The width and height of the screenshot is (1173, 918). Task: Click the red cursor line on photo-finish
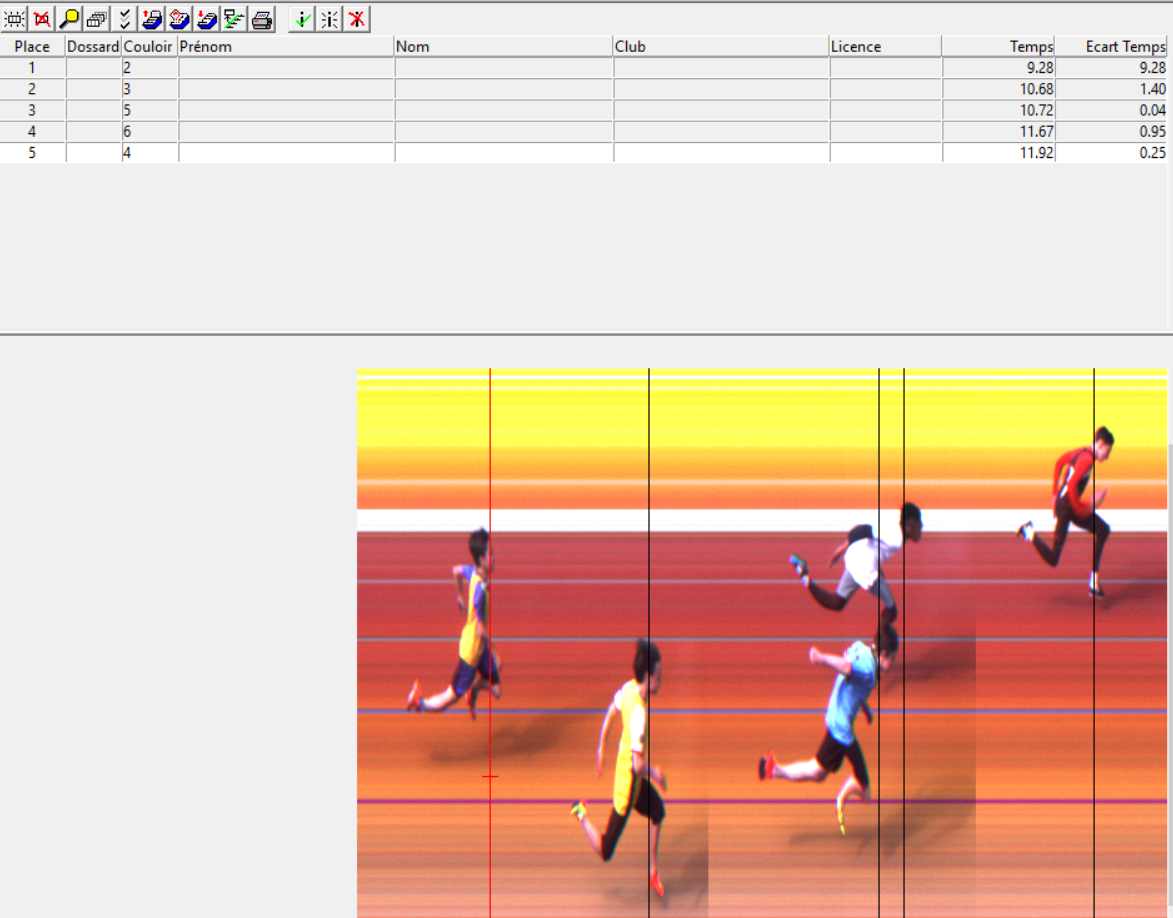pos(490,643)
